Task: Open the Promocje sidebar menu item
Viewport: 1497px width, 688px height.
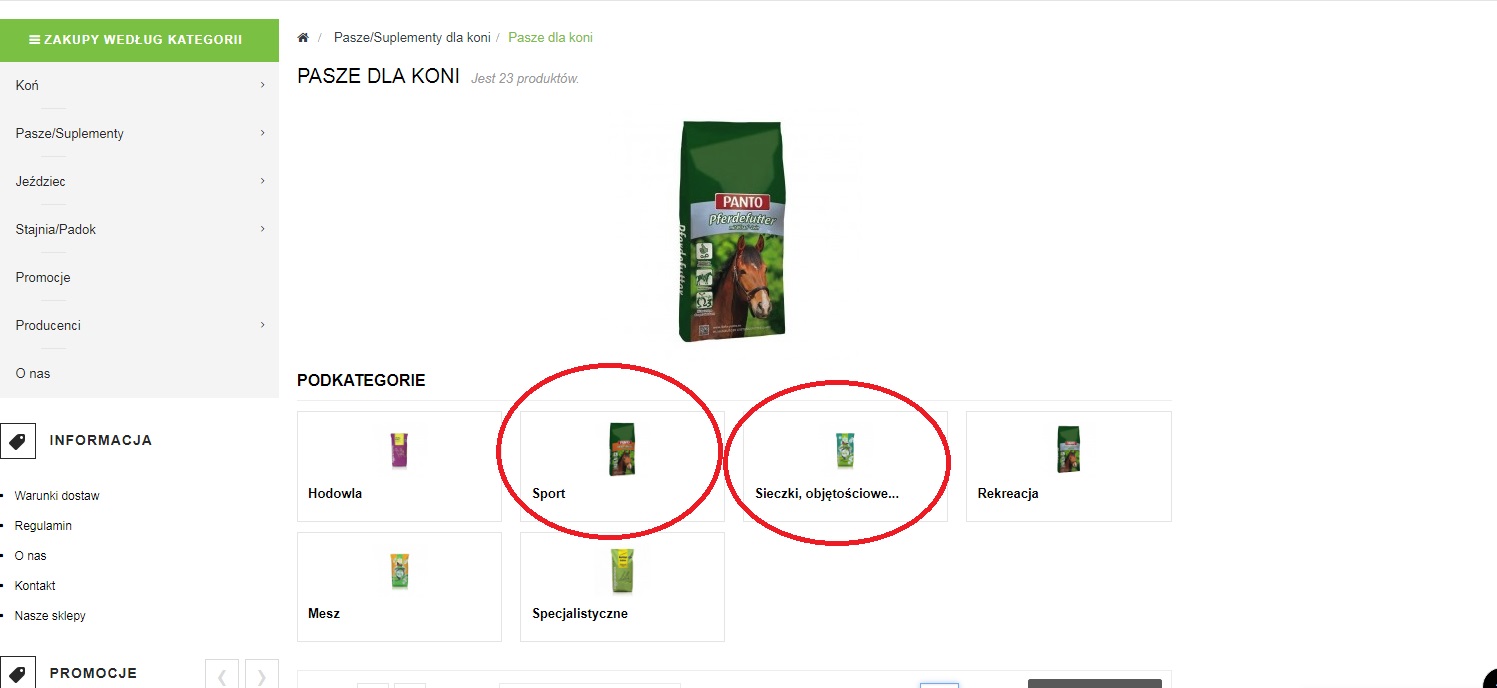Action: [x=43, y=278]
